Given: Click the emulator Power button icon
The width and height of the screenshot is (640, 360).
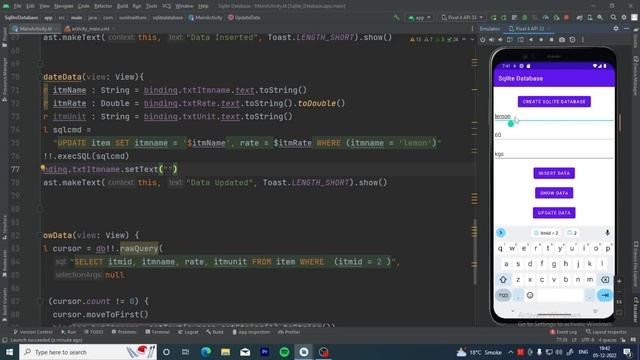Looking at the screenshot, I should tap(483, 40).
